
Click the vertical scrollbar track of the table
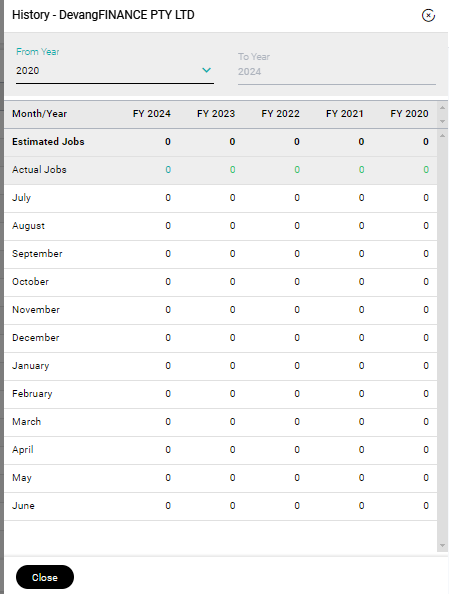(443, 341)
